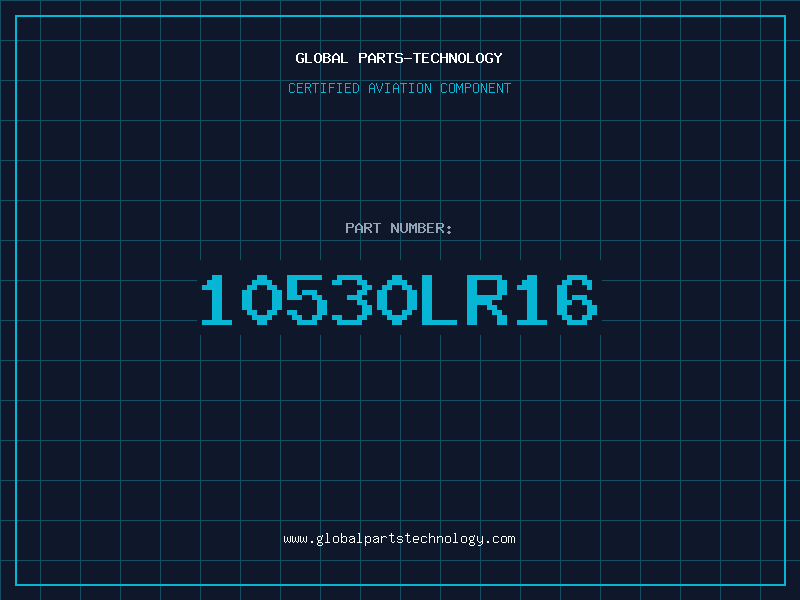
Task: Click the GLOBAL PARTS-TECHNOLOGY heading
Action: (399, 58)
